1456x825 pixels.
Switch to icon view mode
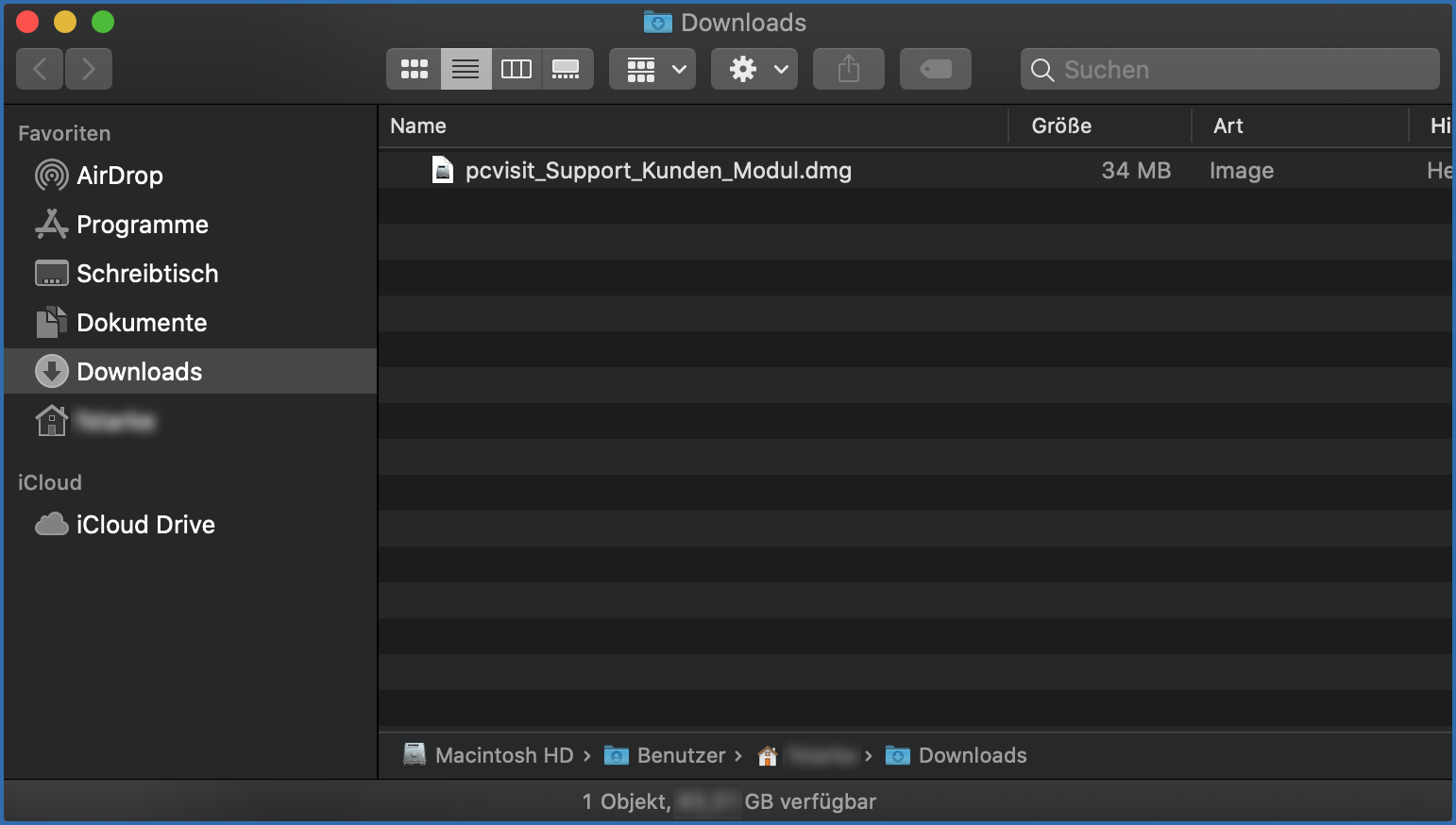click(415, 68)
